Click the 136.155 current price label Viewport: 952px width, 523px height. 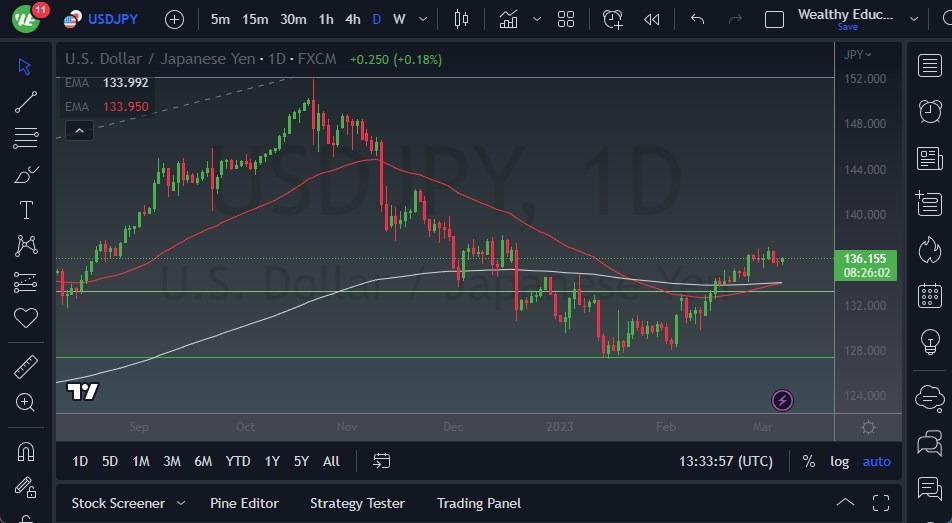pos(868,258)
